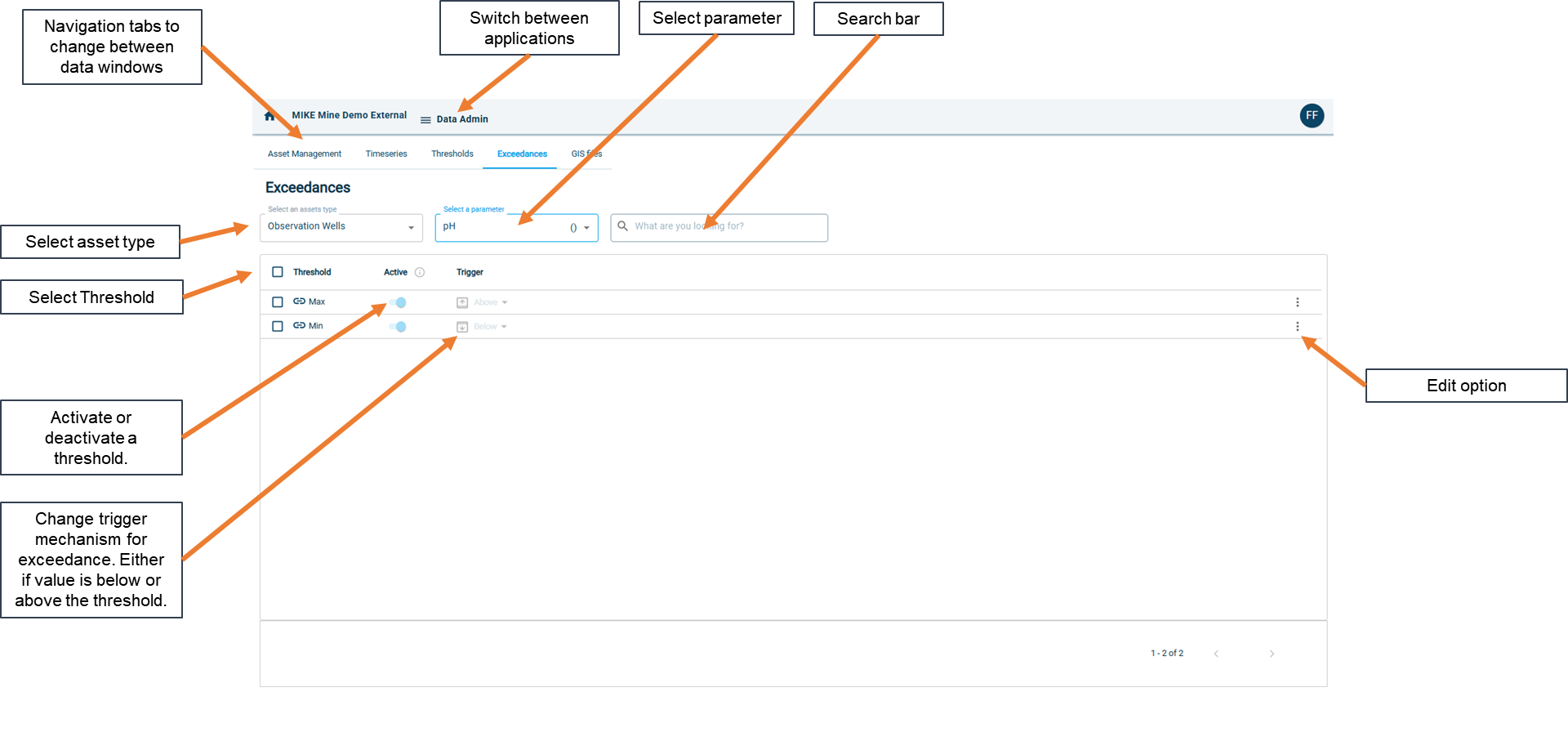Open the Timeseries tab
The width and height of the screenshot is (1568, 732).
386,154
